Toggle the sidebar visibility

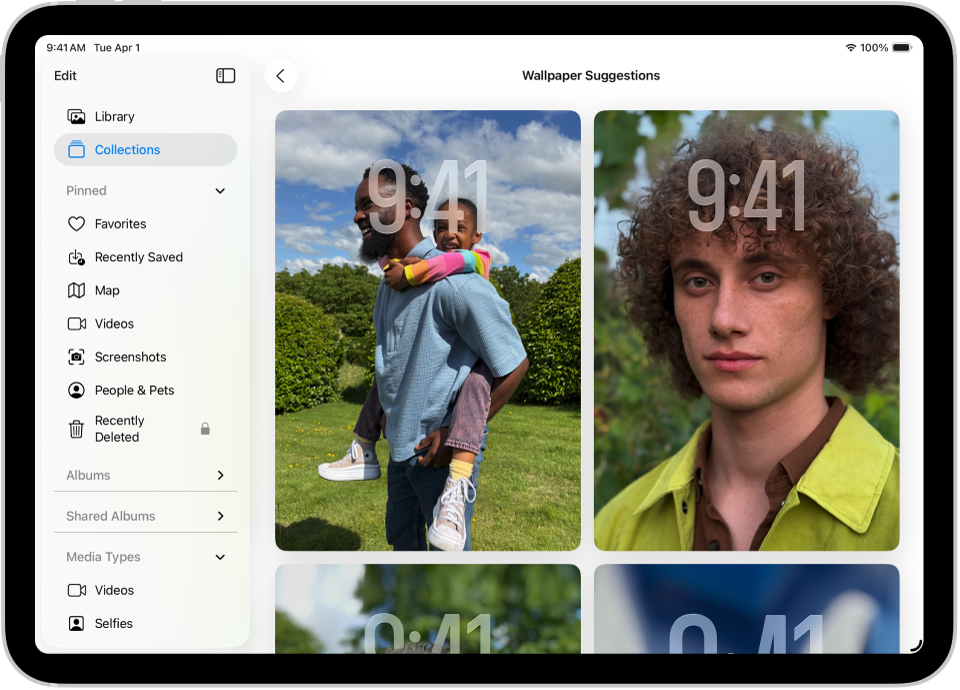226,75
